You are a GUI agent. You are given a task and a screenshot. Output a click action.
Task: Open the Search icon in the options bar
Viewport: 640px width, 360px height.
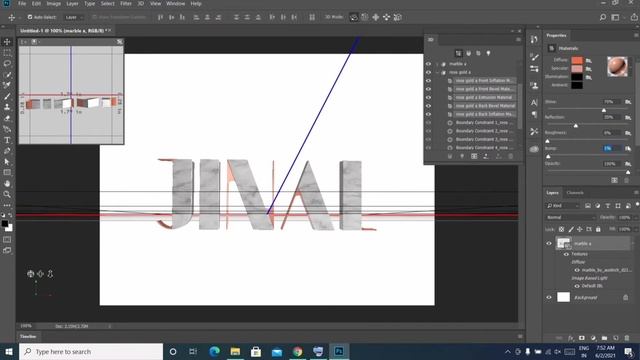[603, 17]
